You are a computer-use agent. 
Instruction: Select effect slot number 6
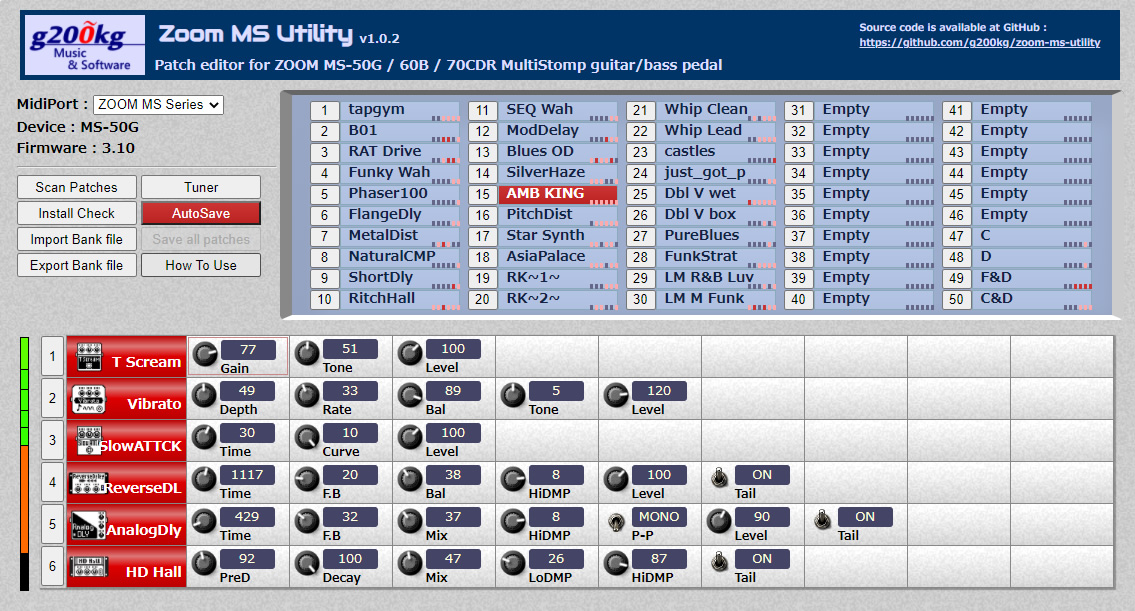pos(52,566)
